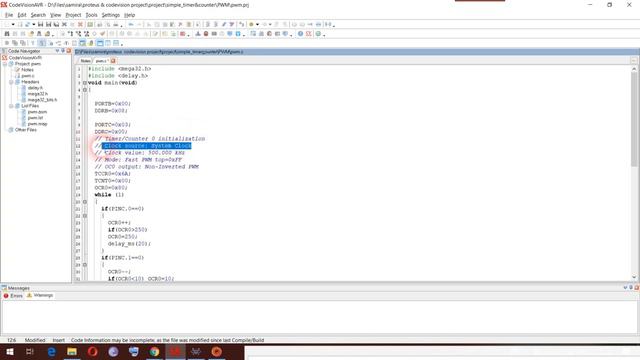Viewport: 640px width, 360px height.
Task: Open the Tools menu
Action: 91,15
